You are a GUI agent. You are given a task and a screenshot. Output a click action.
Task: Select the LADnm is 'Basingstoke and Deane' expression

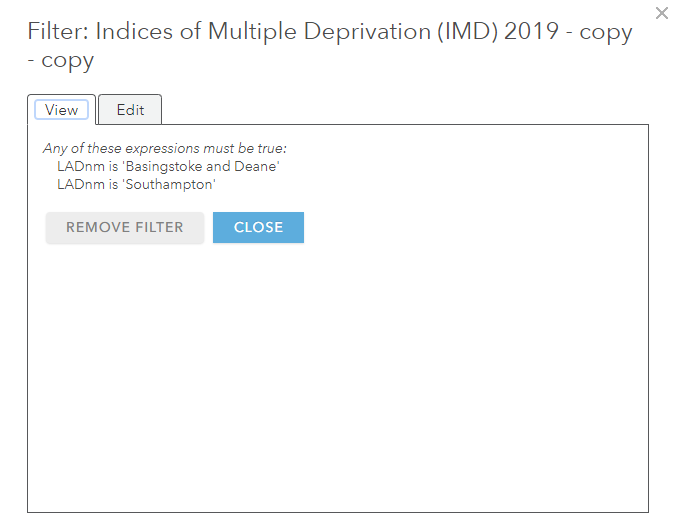tap(168, 166)
